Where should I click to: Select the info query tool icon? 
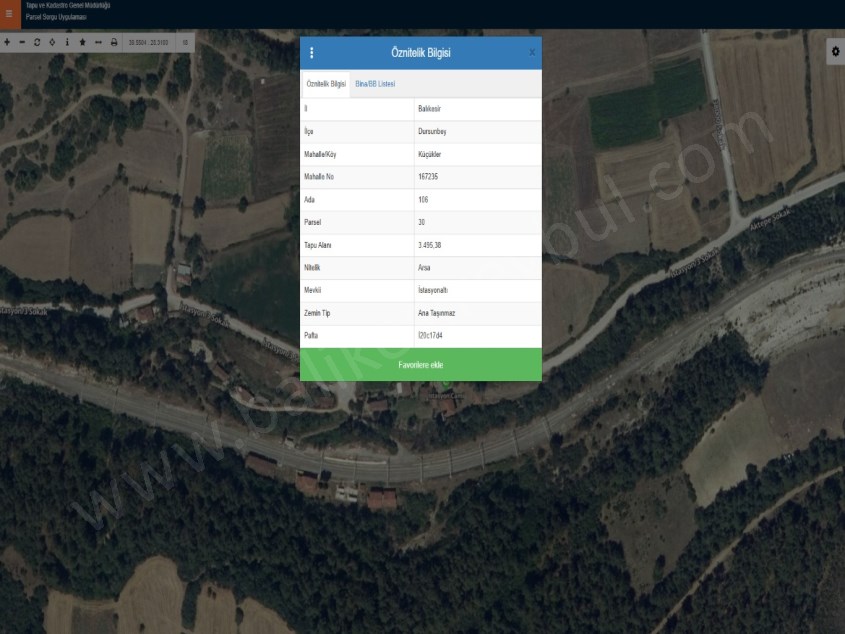(67, 43)
